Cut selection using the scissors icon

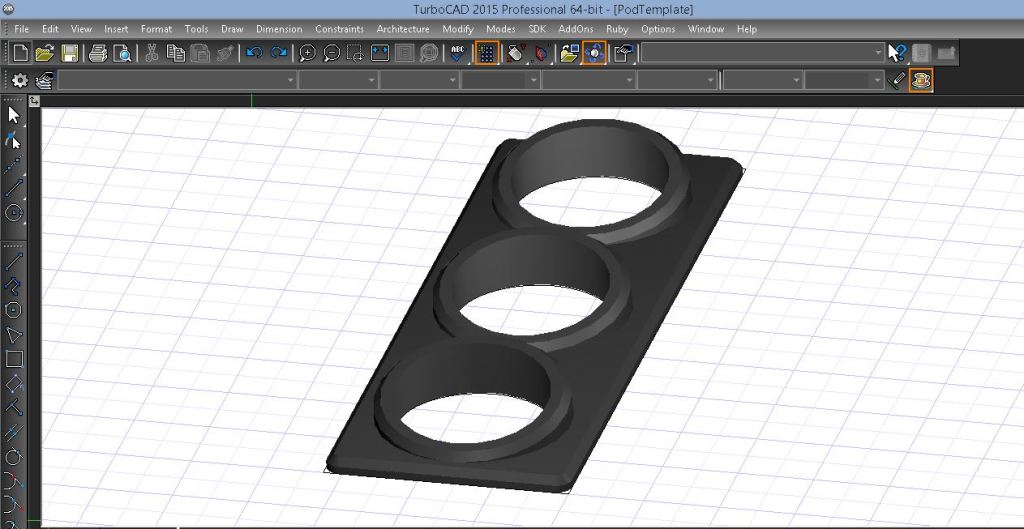[152, 53]
